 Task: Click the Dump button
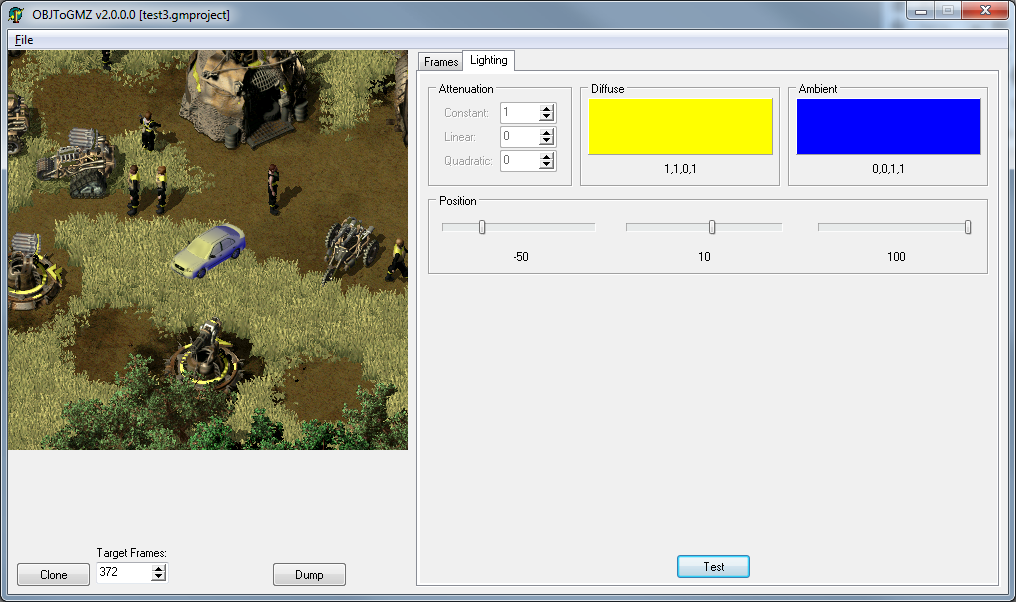point(309,574)
